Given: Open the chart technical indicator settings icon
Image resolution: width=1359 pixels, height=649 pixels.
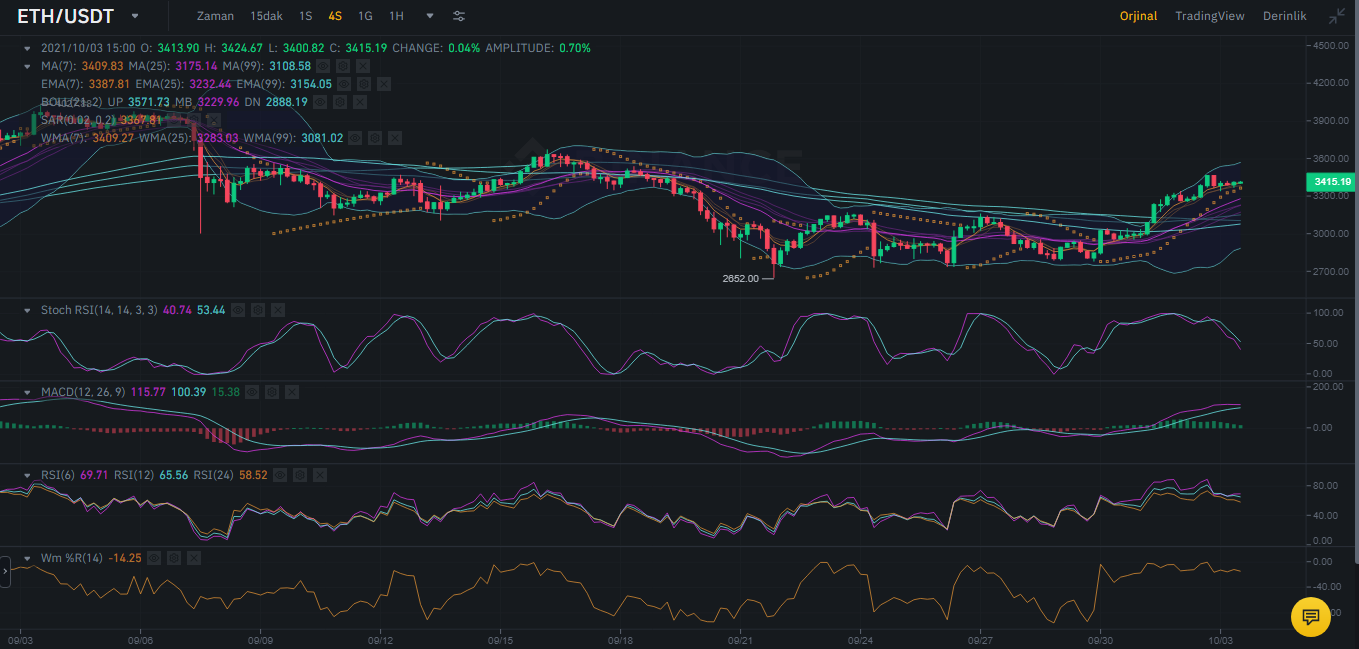Looking at the screenshot, I should click(x=458, y=16).
